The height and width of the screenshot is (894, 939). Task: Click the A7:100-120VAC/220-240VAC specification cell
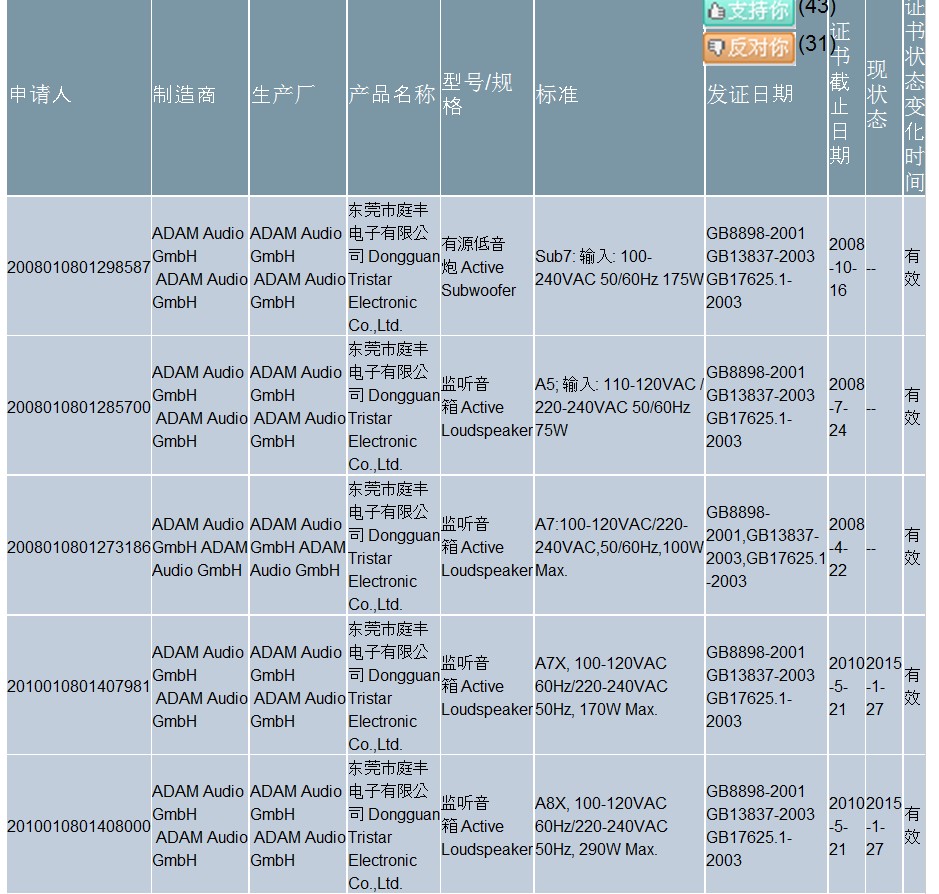[619, 547]
